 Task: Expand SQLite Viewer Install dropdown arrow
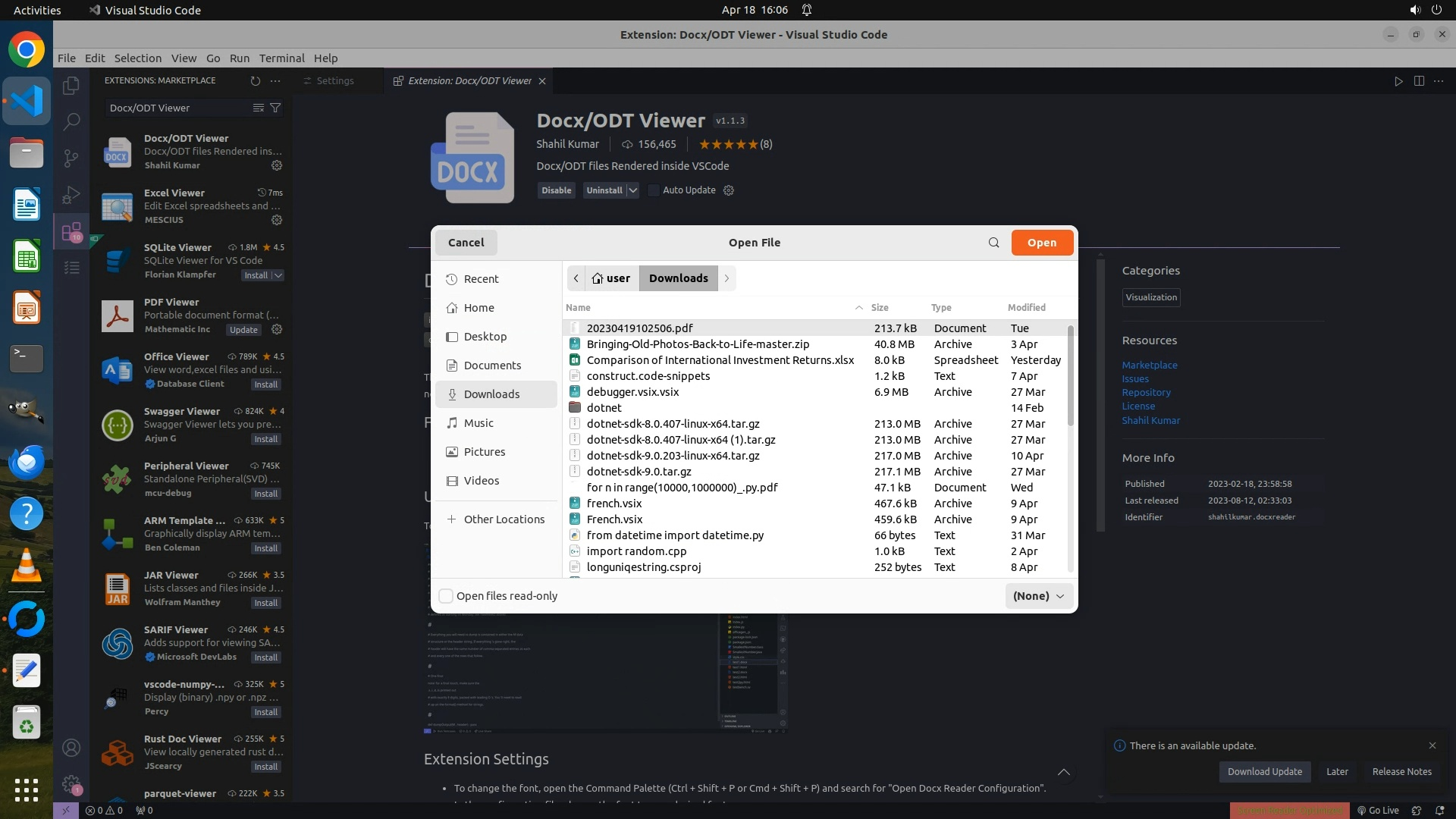pos(278,275)
